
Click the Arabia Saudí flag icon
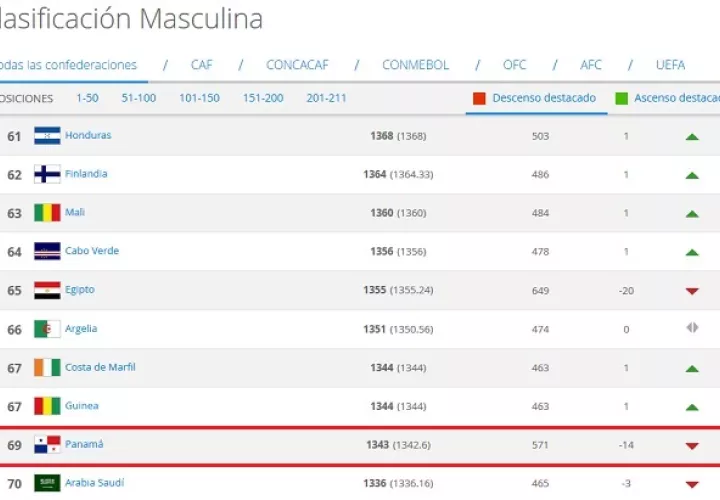tap(47, 483)
